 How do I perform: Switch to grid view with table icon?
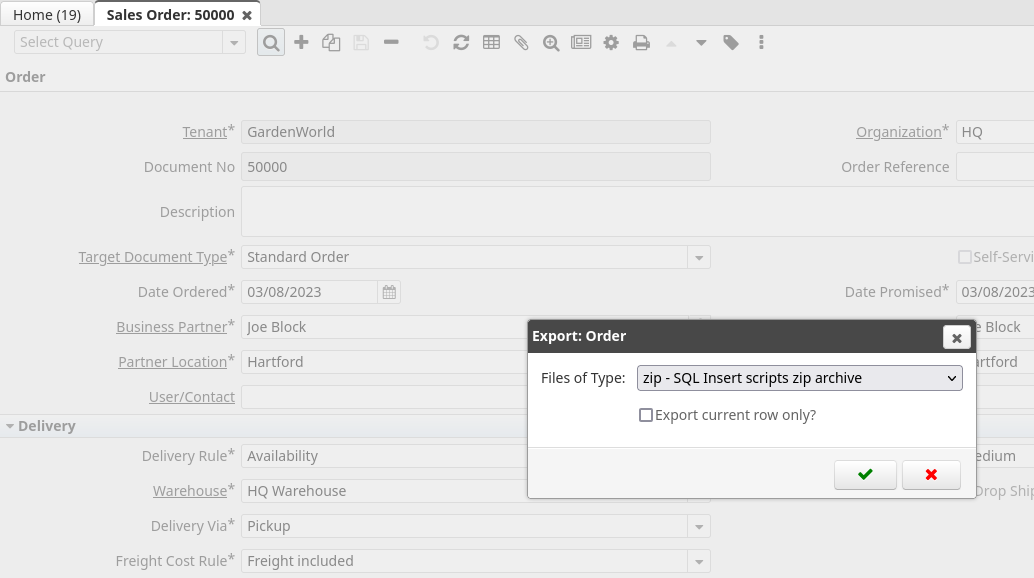click(491, 43)
